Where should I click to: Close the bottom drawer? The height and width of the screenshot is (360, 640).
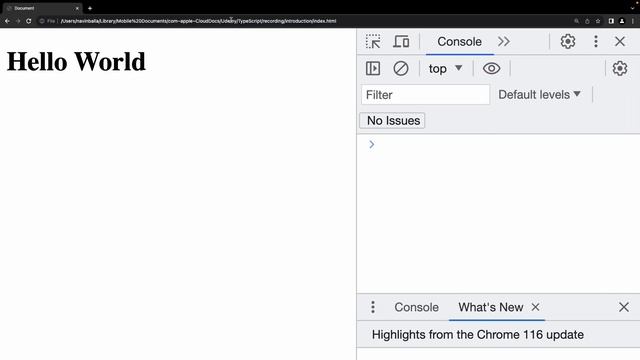point(623,307)
